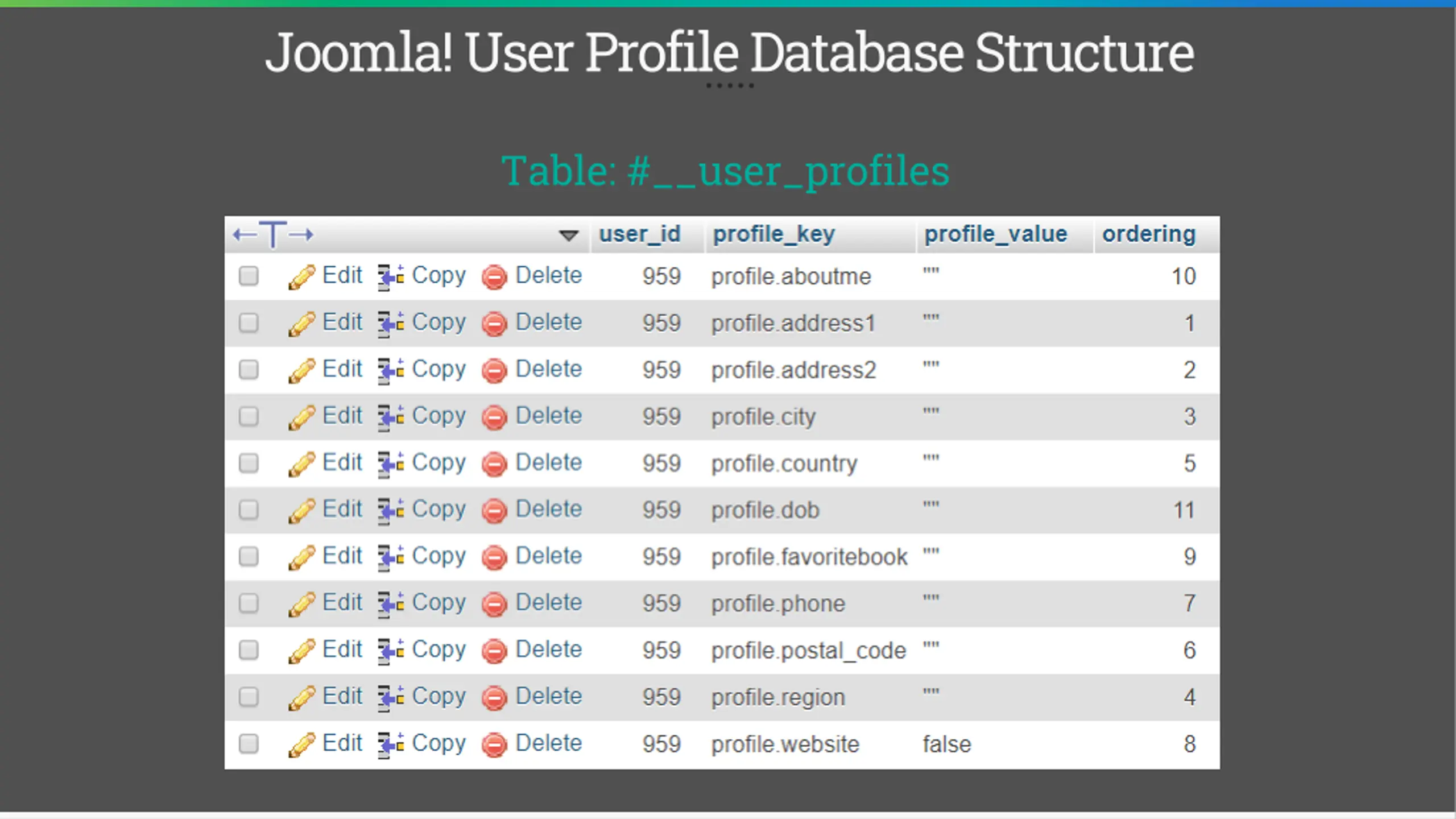1456x819 pixels.
Task: Click the copy icon in profile.address1 row
Action: click(391, 324)
